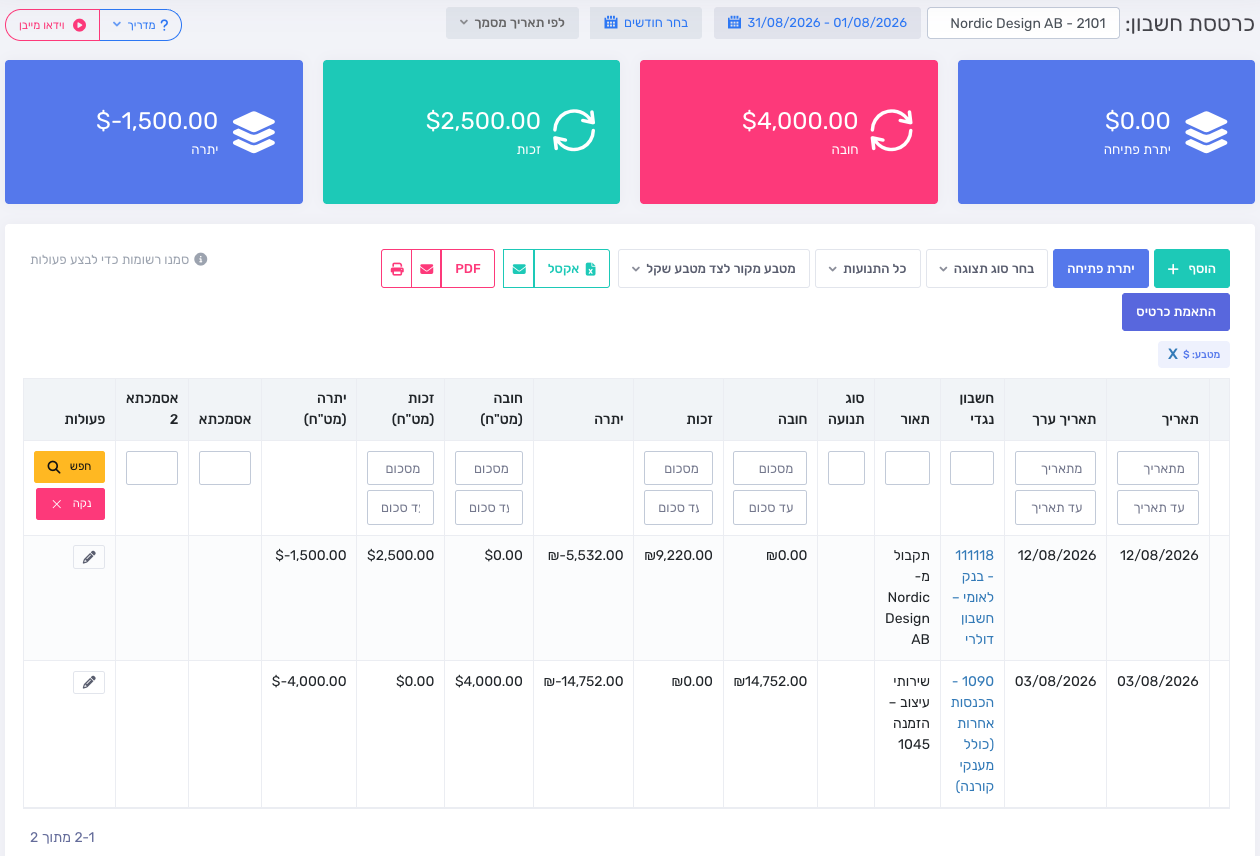Click the choose months (בחר חודשים) button
This screenshot has height=856, width=1260.
tap(646, 23)
